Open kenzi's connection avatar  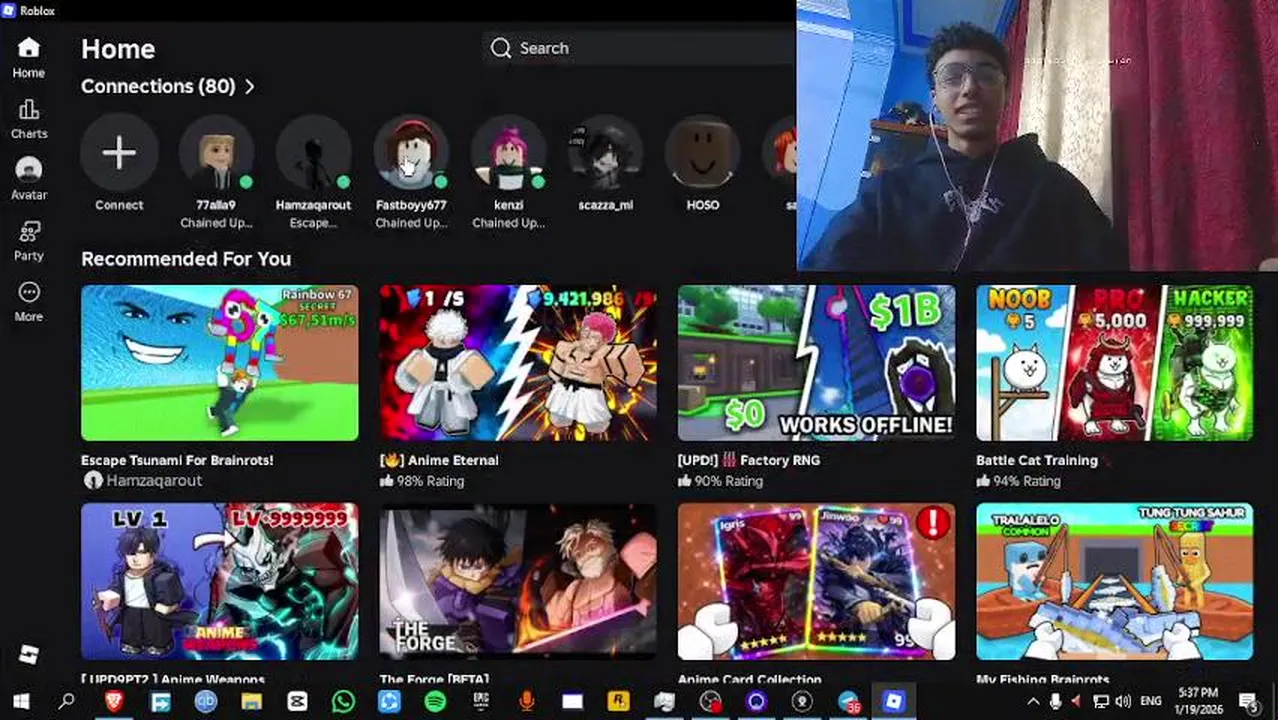pyautogui.click(x=508, y=153)
